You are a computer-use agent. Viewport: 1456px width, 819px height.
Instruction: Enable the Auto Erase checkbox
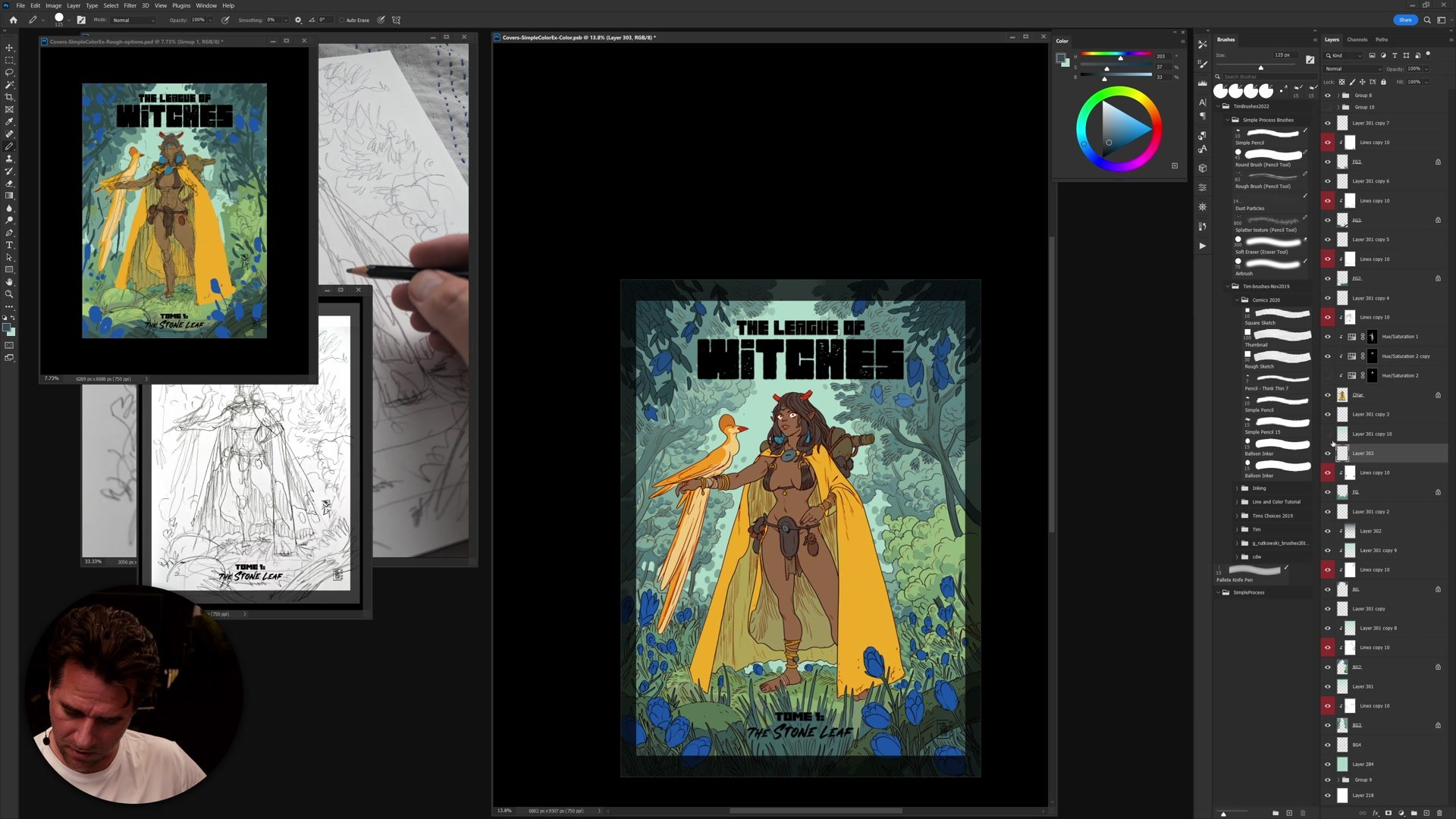tap(342, 20)
